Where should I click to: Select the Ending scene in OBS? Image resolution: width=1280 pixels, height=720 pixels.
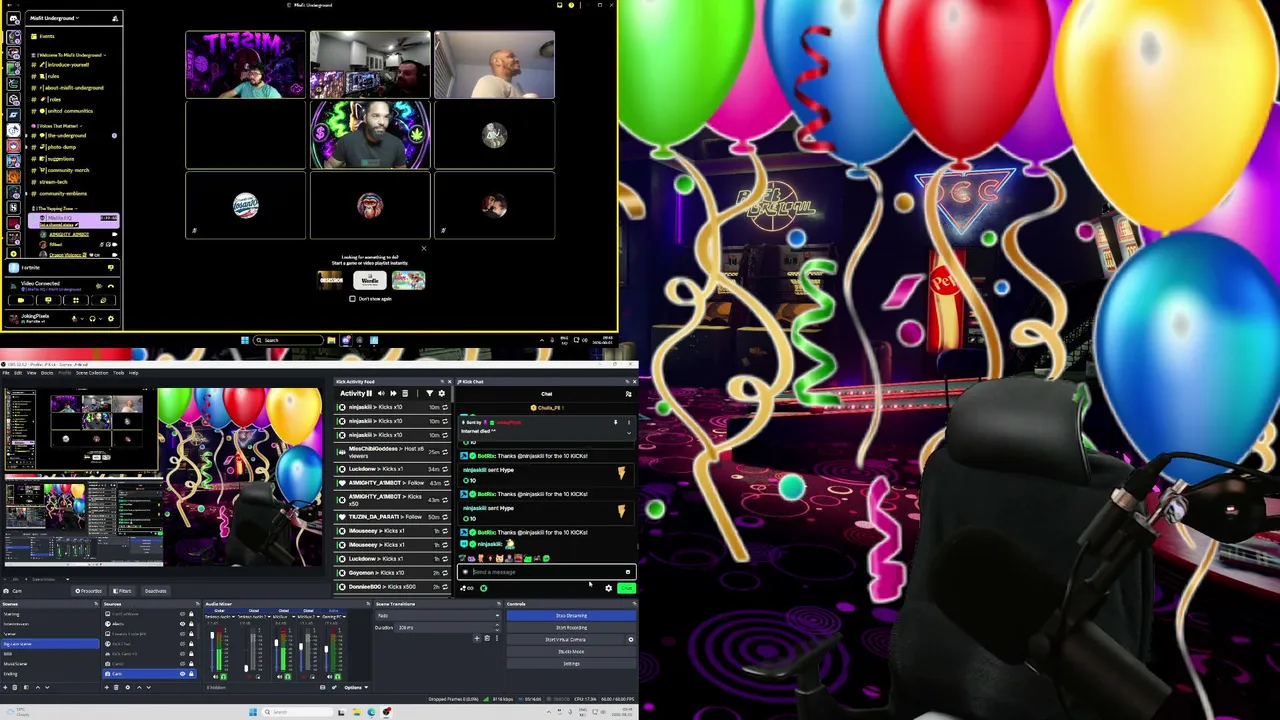tap(50, 674)
